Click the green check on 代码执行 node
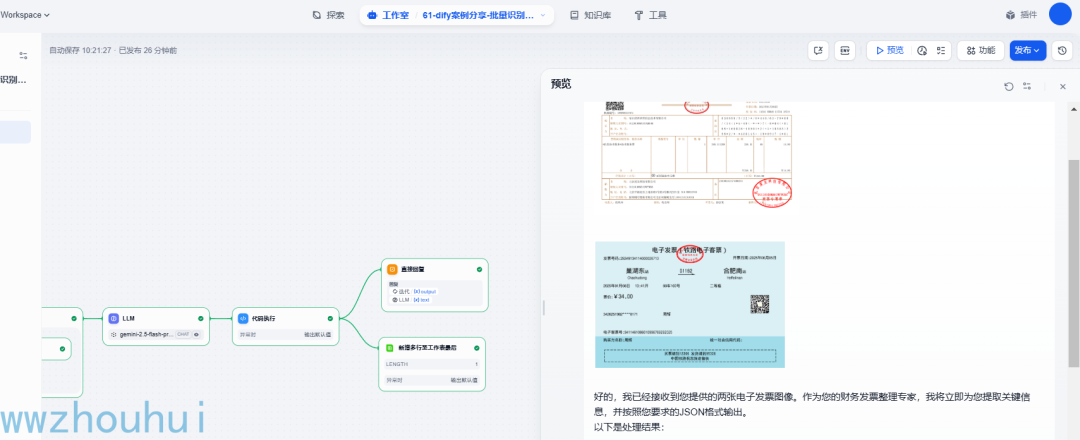 point(330,318)
